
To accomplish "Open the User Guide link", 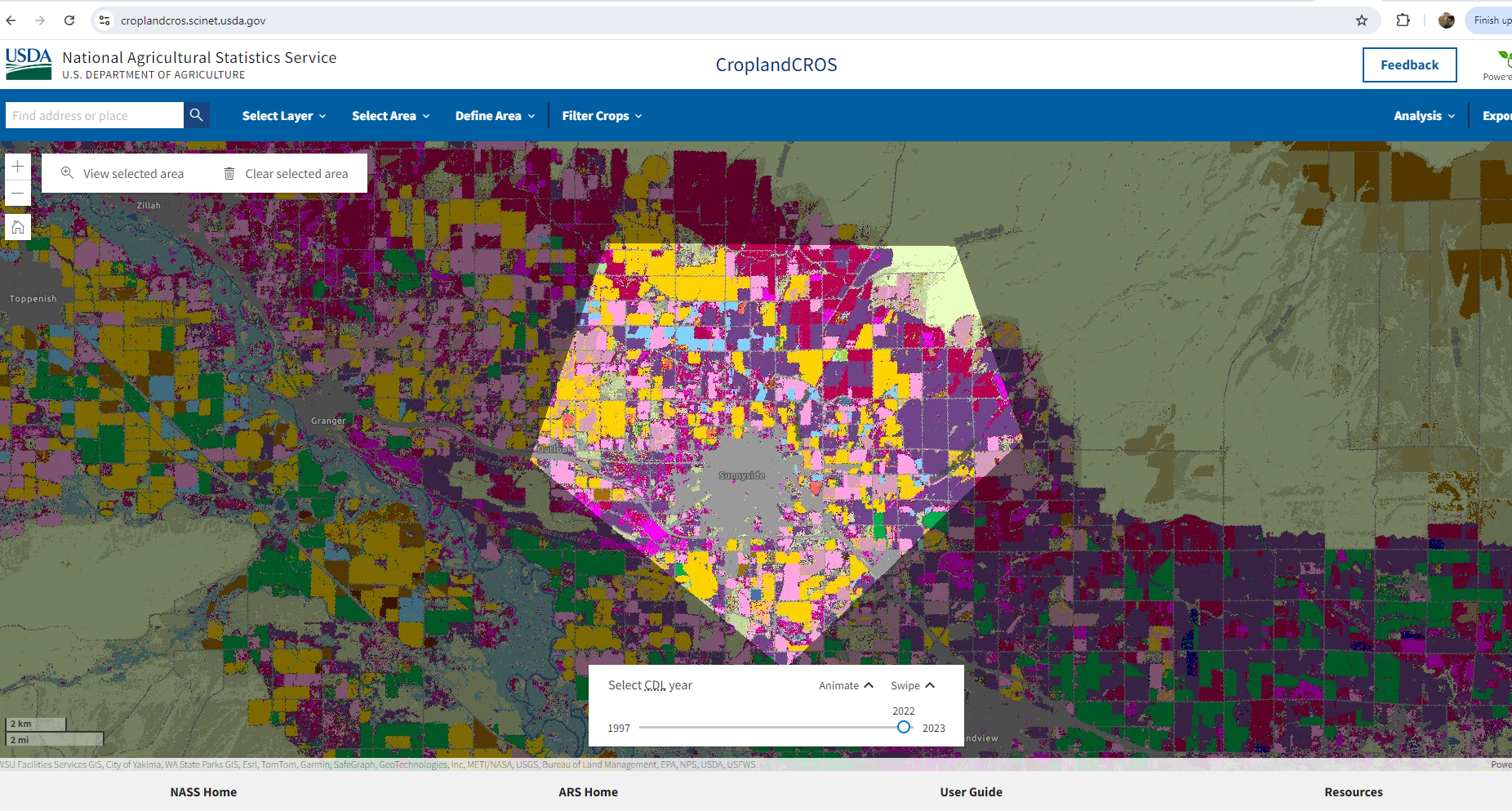I will click(971, 792).
